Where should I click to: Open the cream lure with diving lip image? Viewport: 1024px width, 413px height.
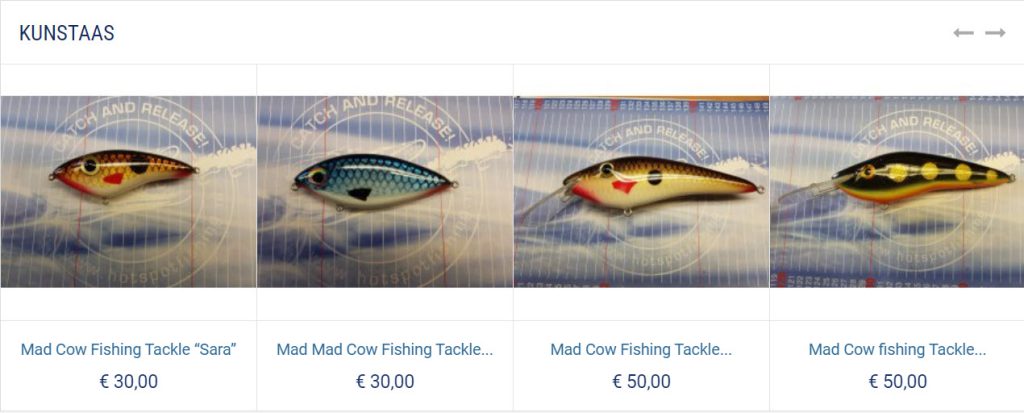(641, 191)
